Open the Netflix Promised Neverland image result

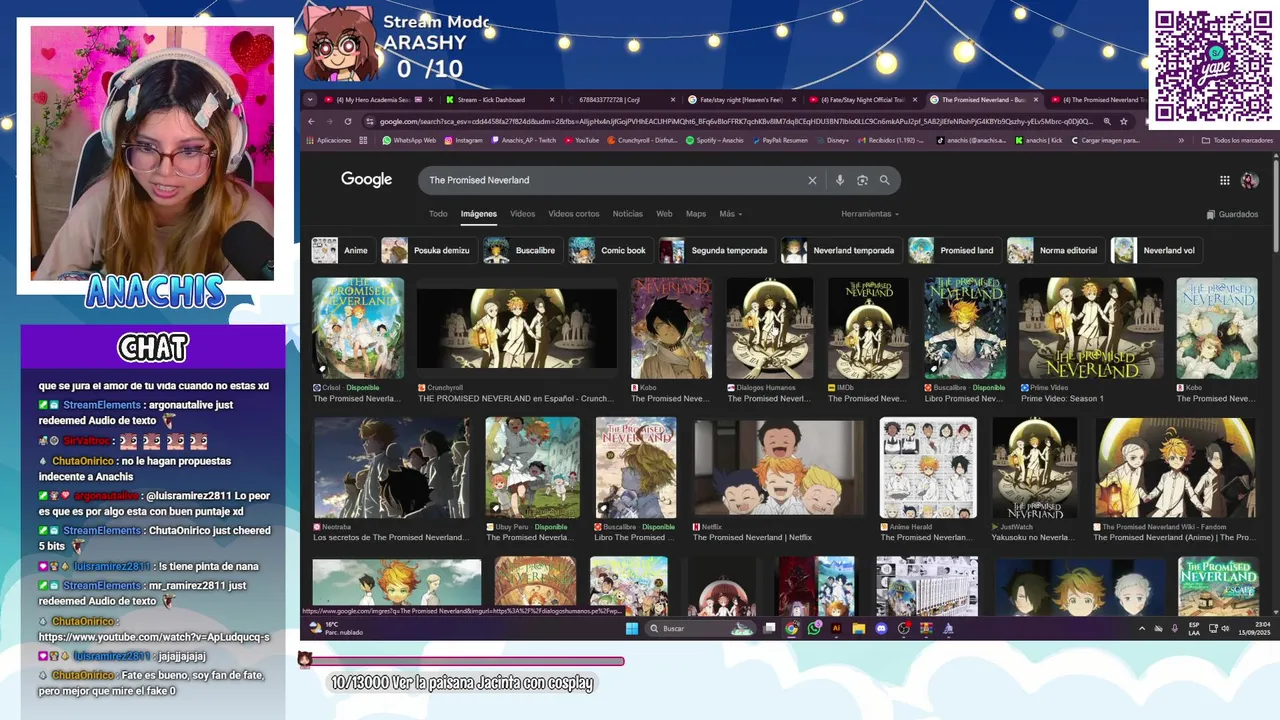(x=779, y=468)
